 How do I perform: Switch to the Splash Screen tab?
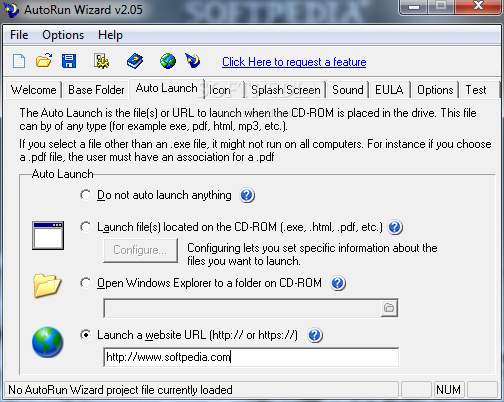pos(286,90)
